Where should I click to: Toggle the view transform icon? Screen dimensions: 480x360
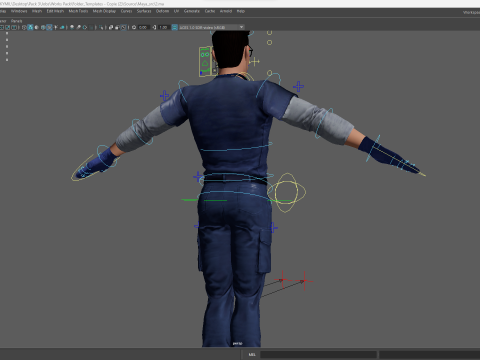click(174, 27)
